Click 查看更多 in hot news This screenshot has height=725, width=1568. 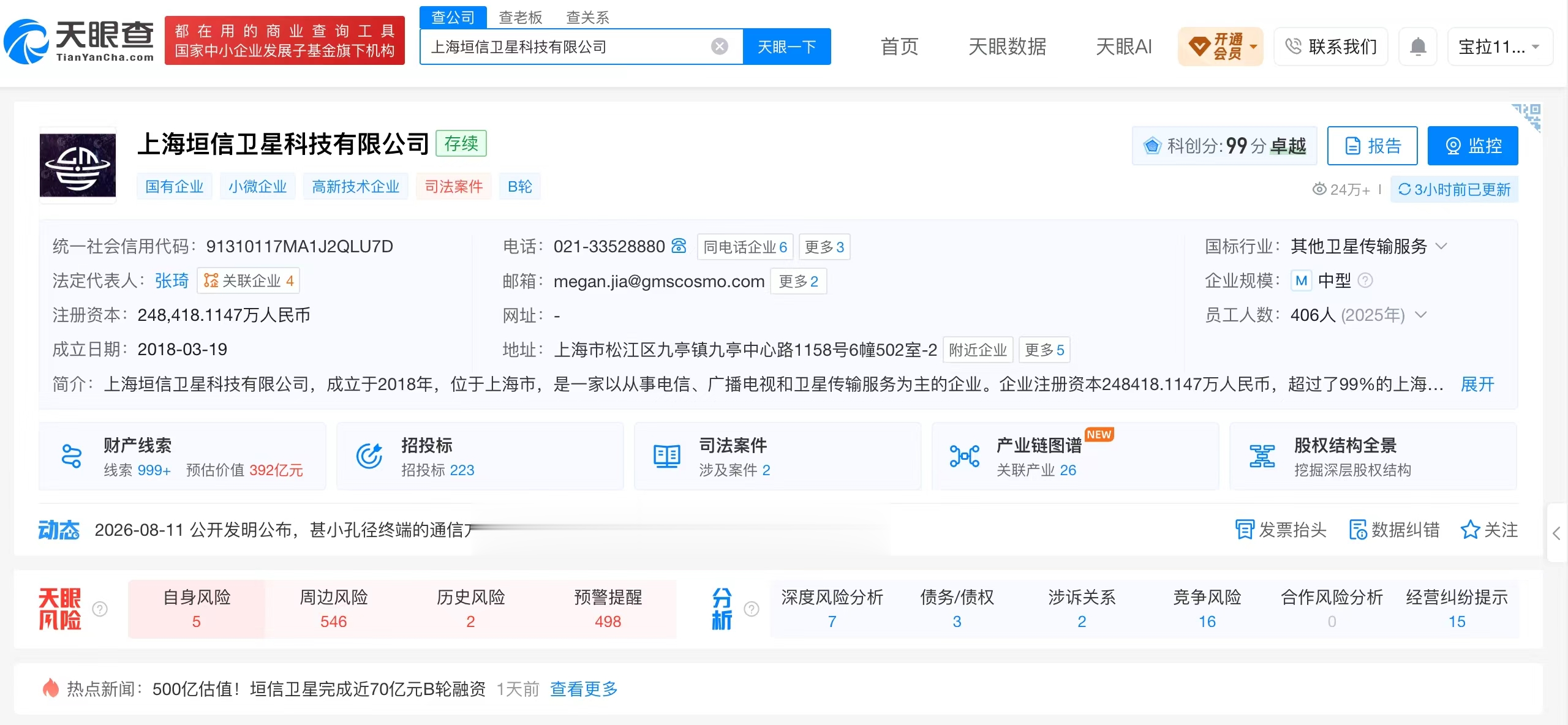pyautogui.click(x=584, y=689)
